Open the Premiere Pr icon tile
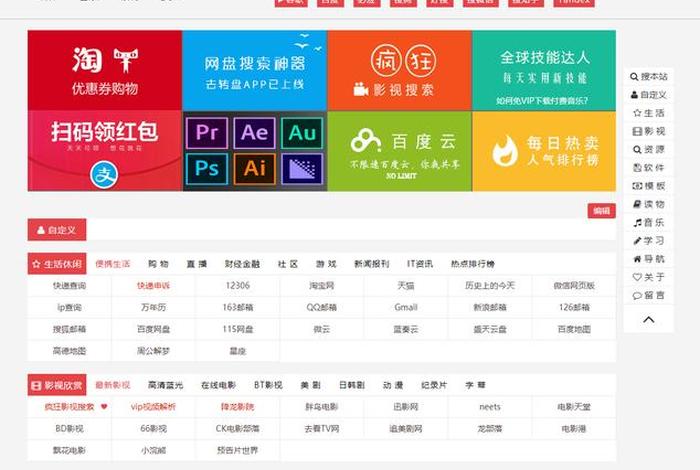 [x=207, y=133]
